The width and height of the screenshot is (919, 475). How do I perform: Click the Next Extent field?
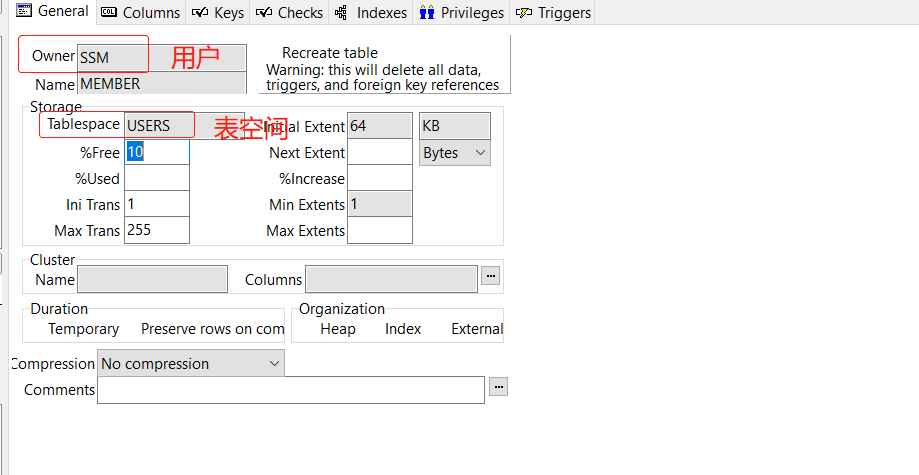click(x=379, y=153)
